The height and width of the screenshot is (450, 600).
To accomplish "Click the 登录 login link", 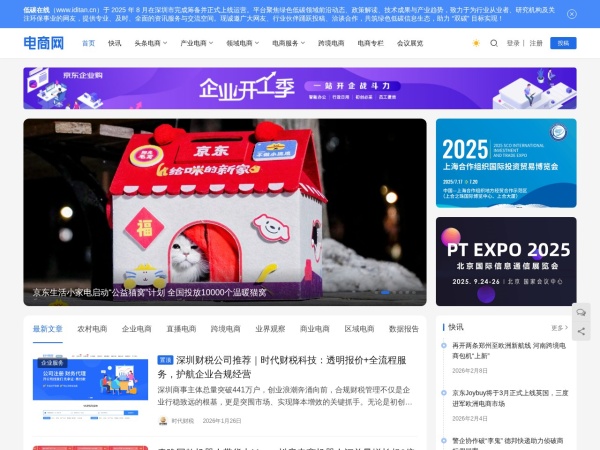I will click(513, 43).
